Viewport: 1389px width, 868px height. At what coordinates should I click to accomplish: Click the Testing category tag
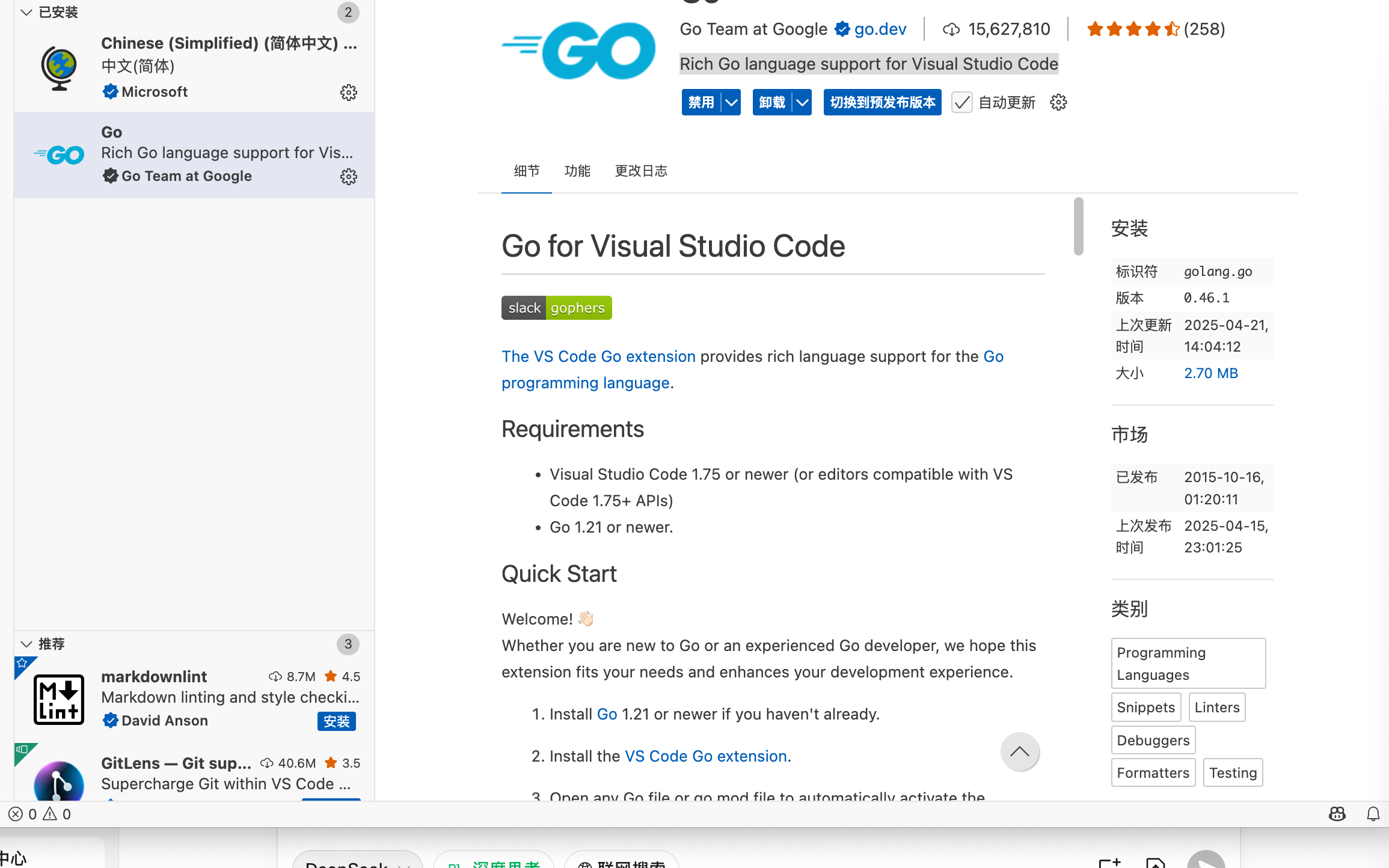[x=1233, y=773]
